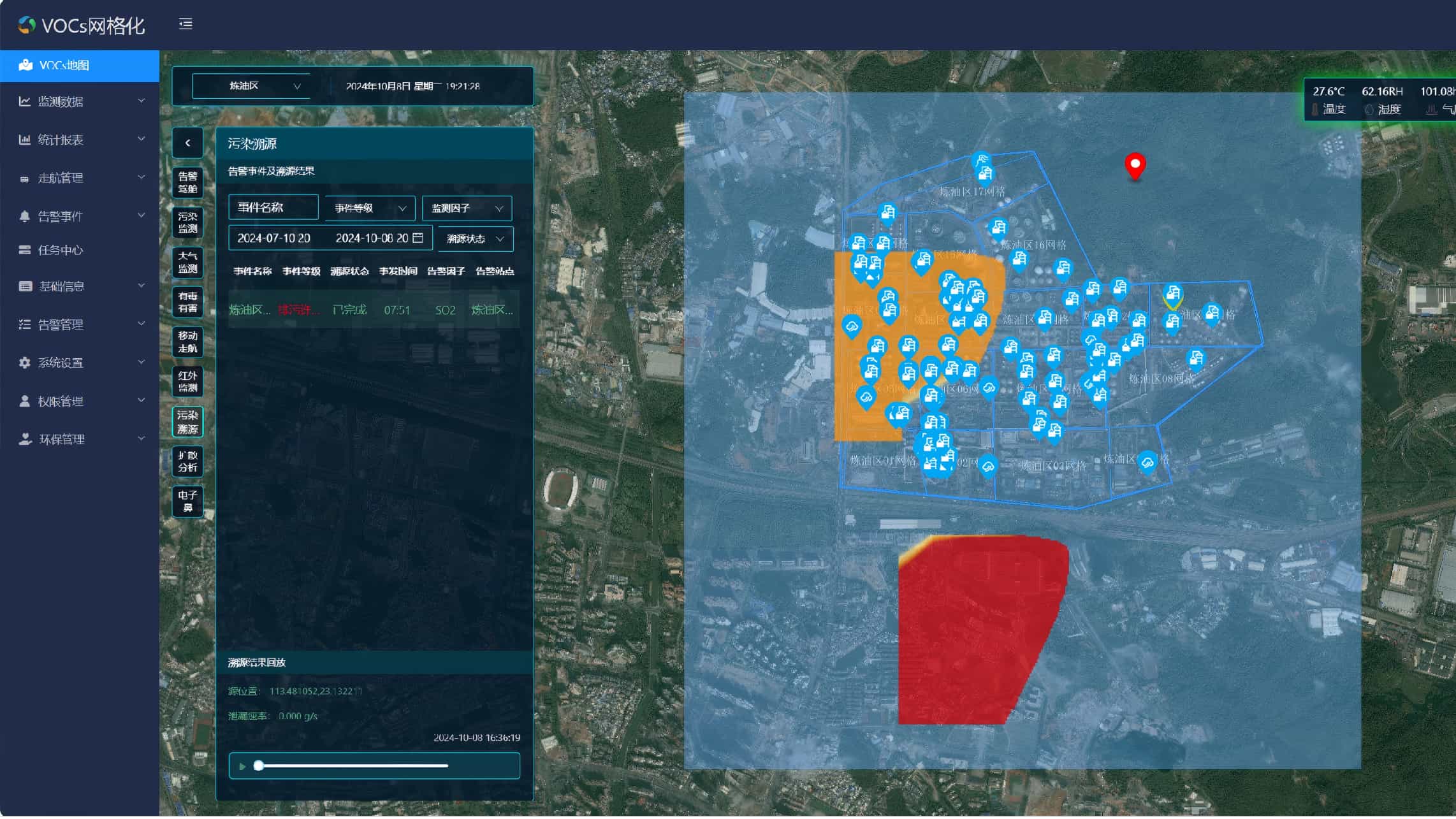
Task: Click the 告警驾舱 tool button
Action: pos(187,183)
